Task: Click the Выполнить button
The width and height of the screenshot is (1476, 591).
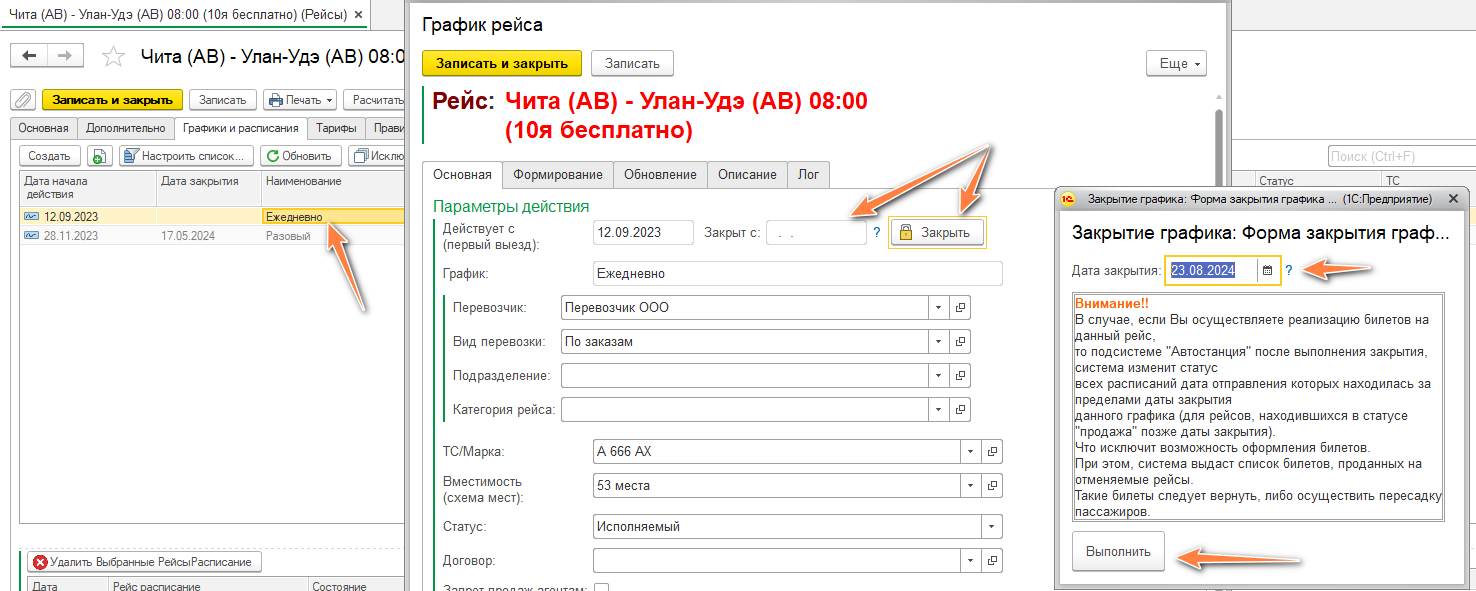Action: click(x=1118, y=551)
